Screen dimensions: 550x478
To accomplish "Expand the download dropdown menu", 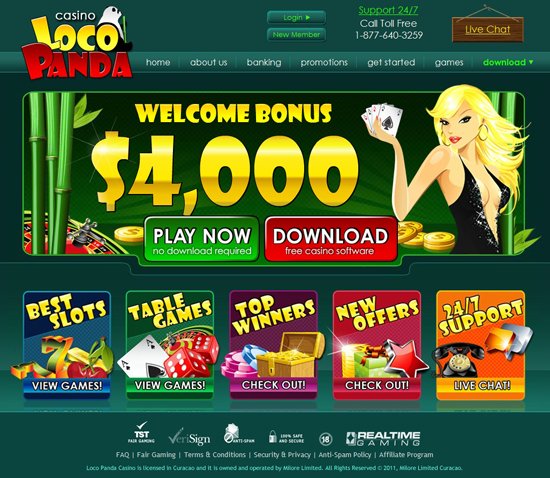I will pos(508,62).
